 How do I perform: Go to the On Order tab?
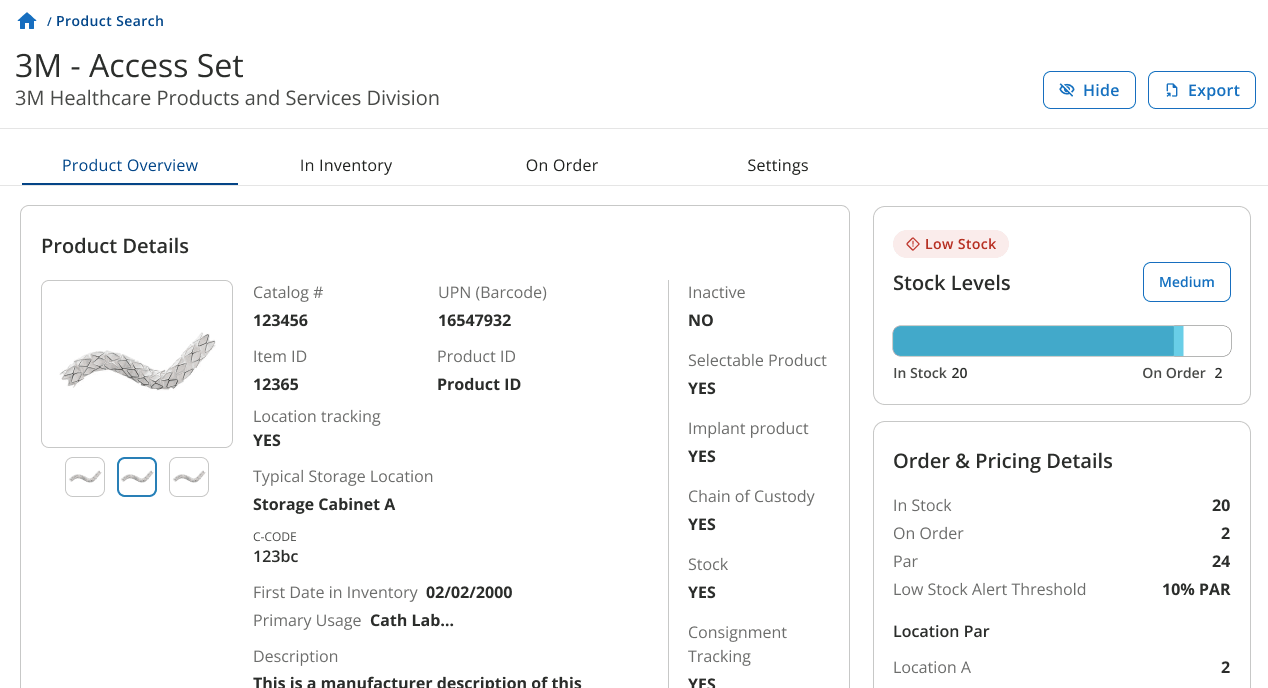pyautogui.click(x=562, y=166)
